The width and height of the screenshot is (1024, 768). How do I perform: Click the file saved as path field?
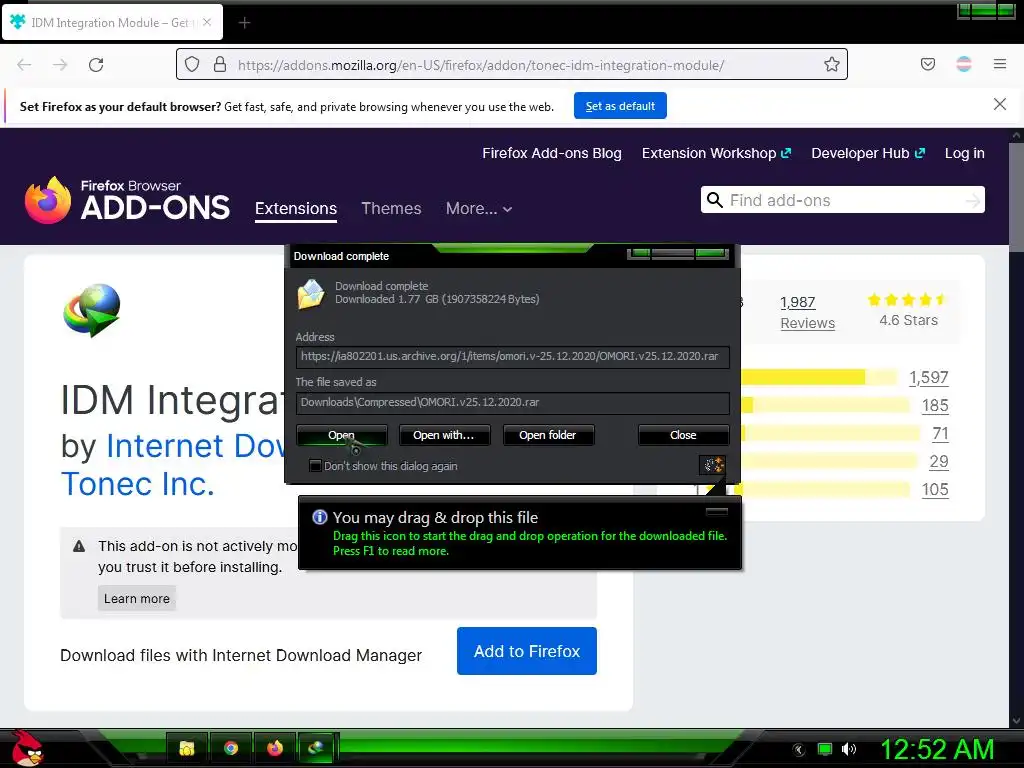coord(513,403)
